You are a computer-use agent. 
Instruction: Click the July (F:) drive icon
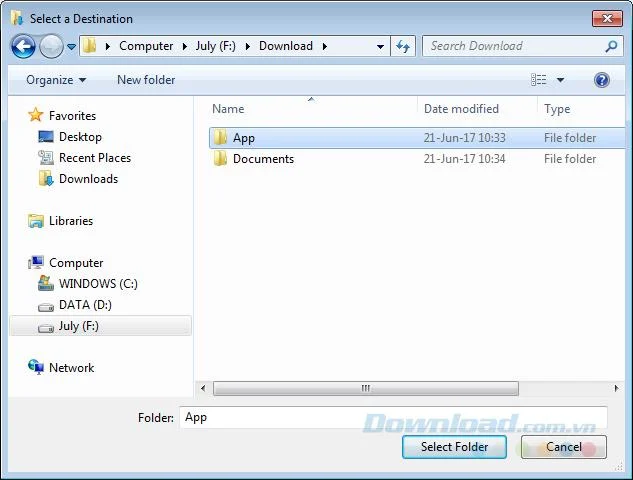point(46,328)
